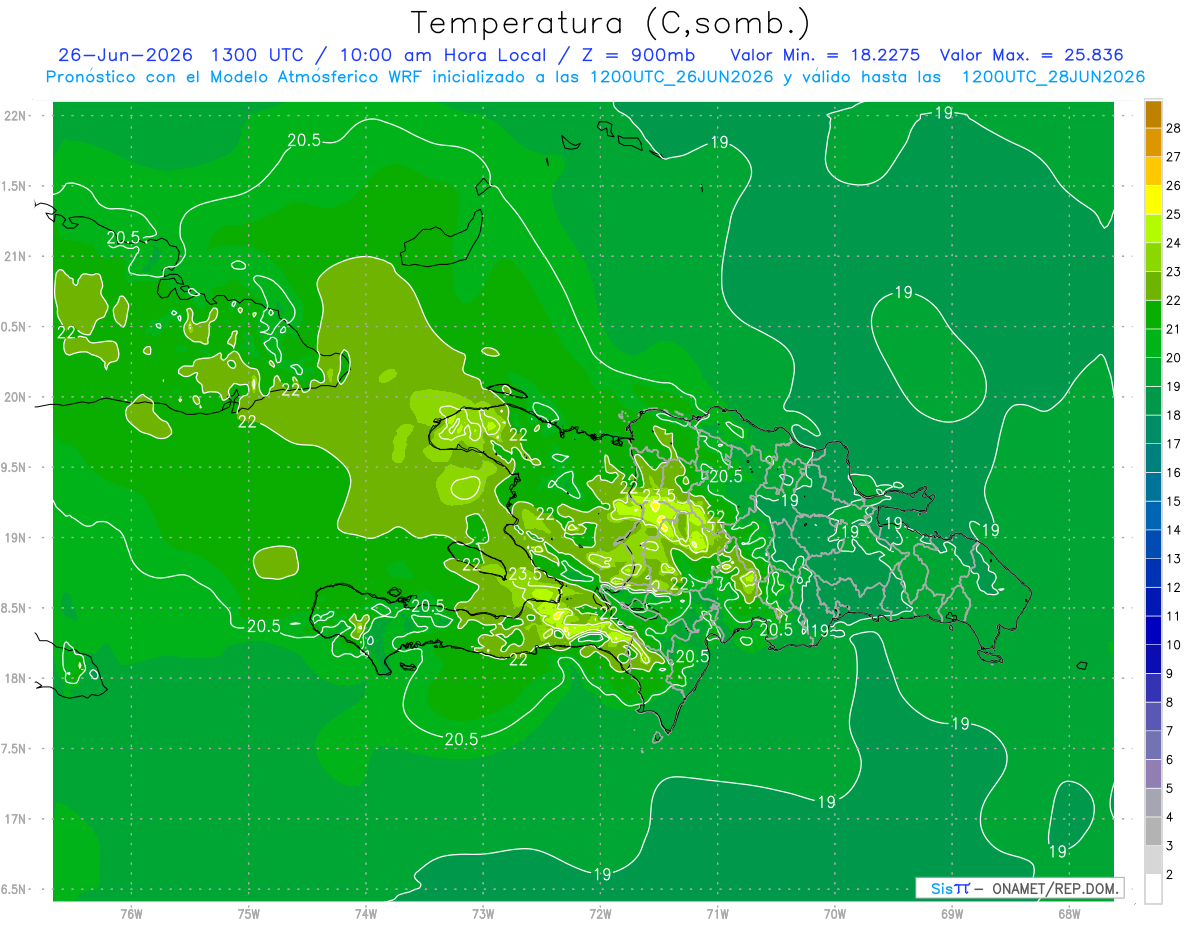1200x927 pixels.
Task: Click the legend value '7'
Action: click(x=1171, y=730)
